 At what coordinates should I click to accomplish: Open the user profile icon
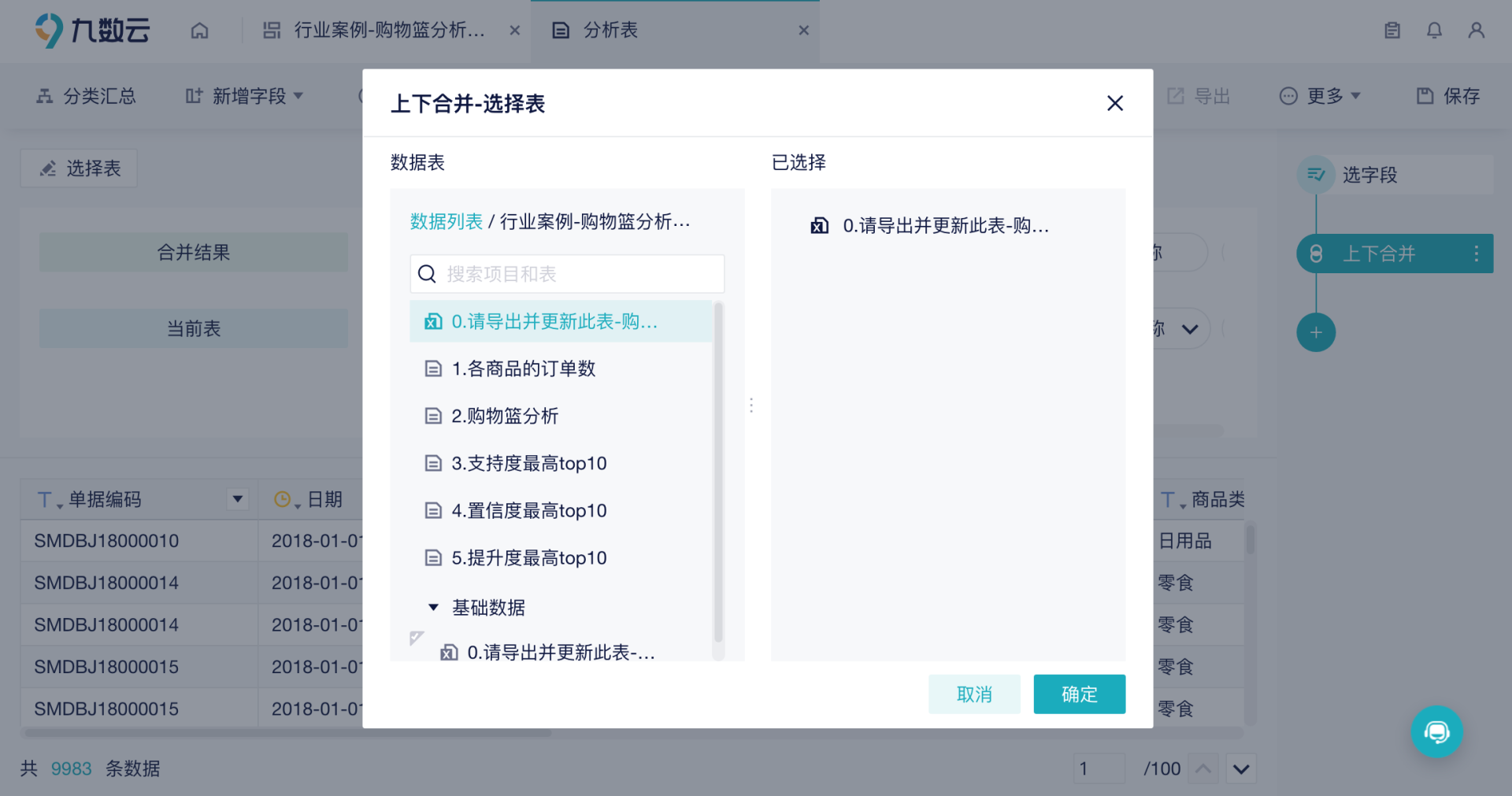tap(1476, 31)
